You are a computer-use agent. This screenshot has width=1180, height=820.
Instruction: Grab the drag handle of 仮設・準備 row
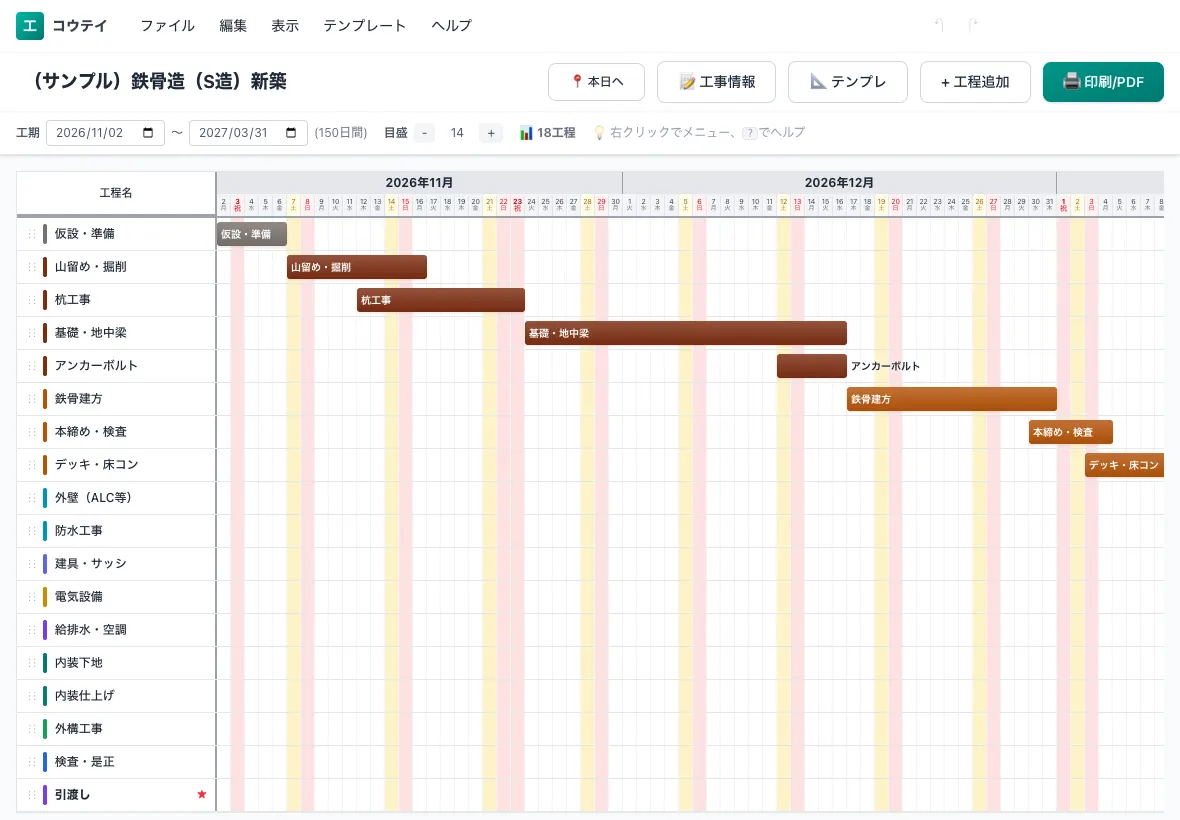pyautogui.click(x=32, y=234)
